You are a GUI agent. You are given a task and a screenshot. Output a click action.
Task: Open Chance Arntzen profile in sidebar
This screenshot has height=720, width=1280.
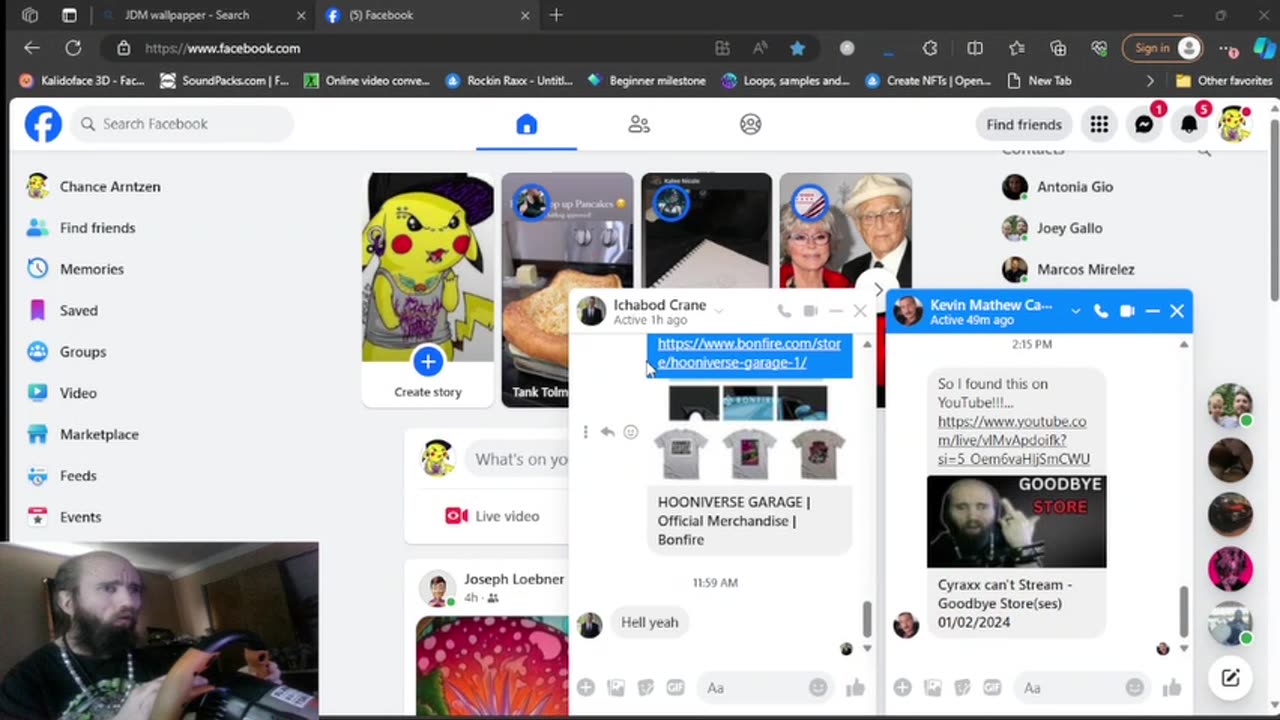[x=110, y=186]
